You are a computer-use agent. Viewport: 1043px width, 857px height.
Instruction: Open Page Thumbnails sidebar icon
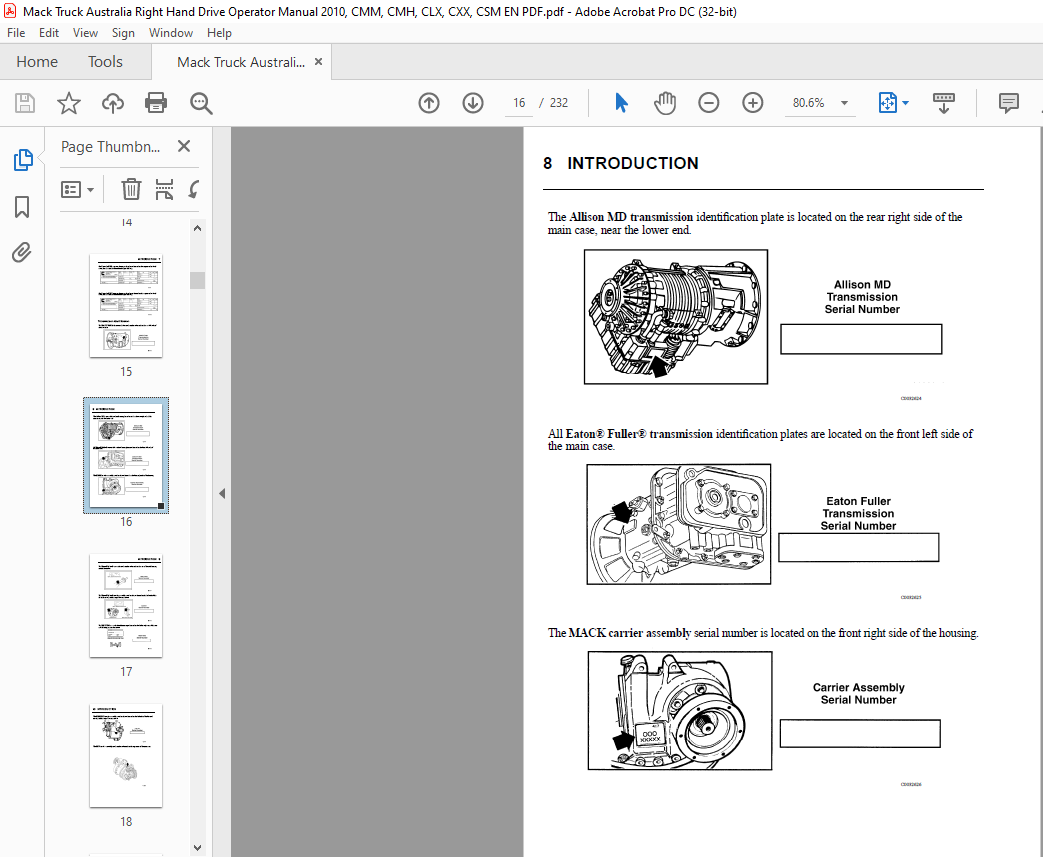[x=23, y=160]
